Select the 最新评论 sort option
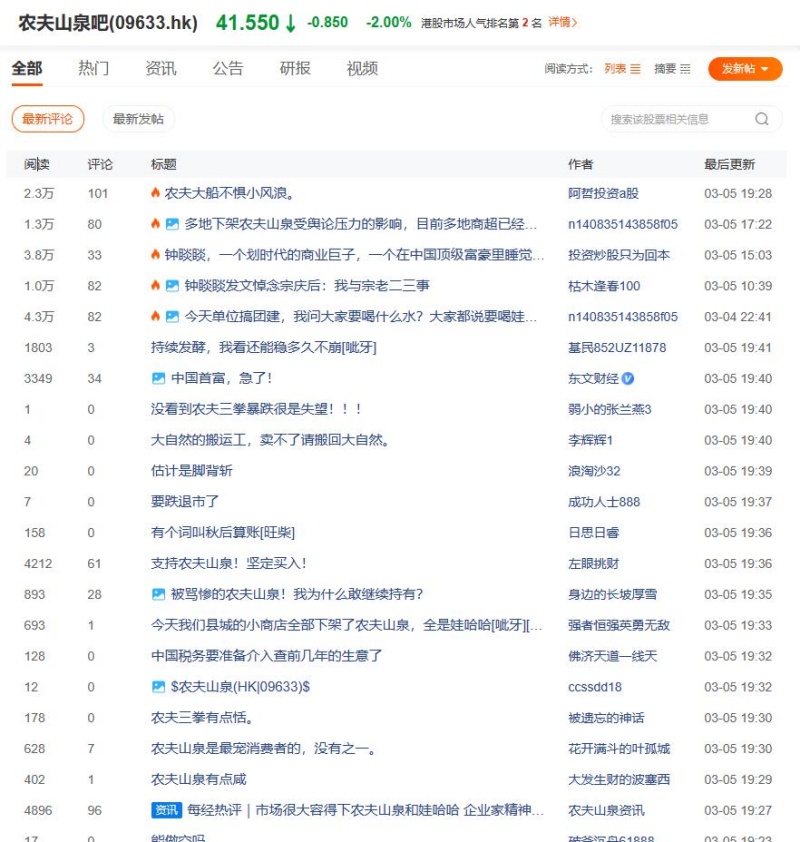 pos(47,119)
